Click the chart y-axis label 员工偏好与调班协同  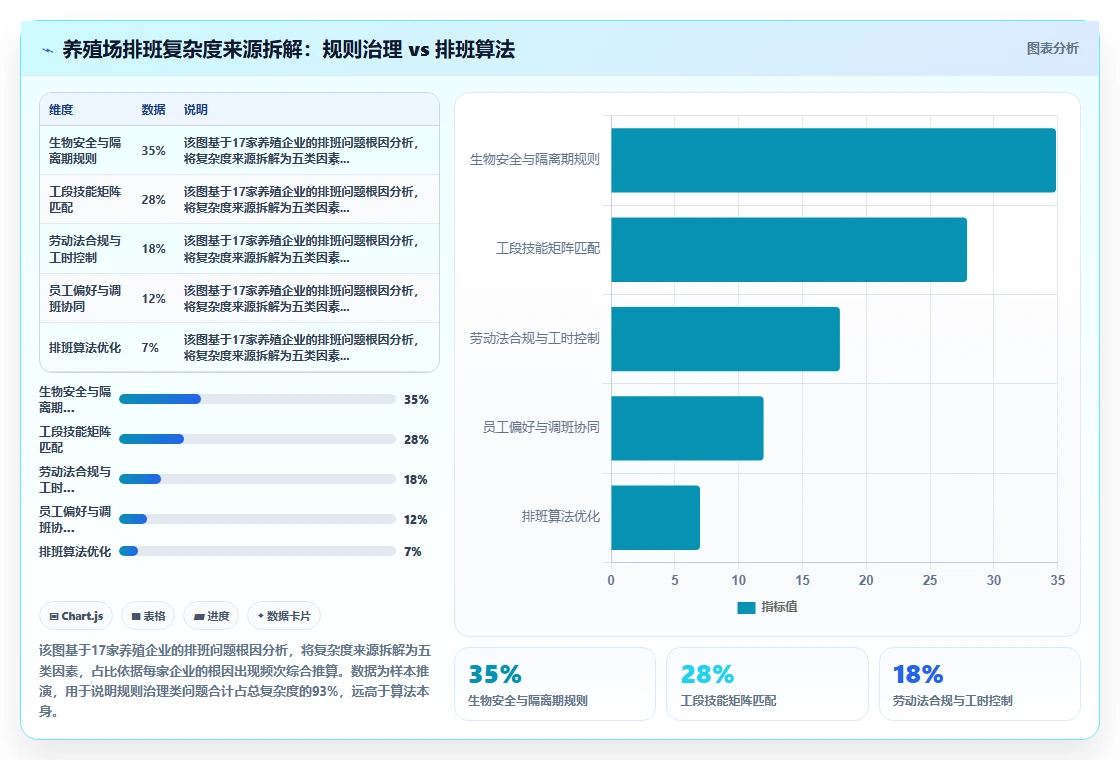[x=541, y=427]
